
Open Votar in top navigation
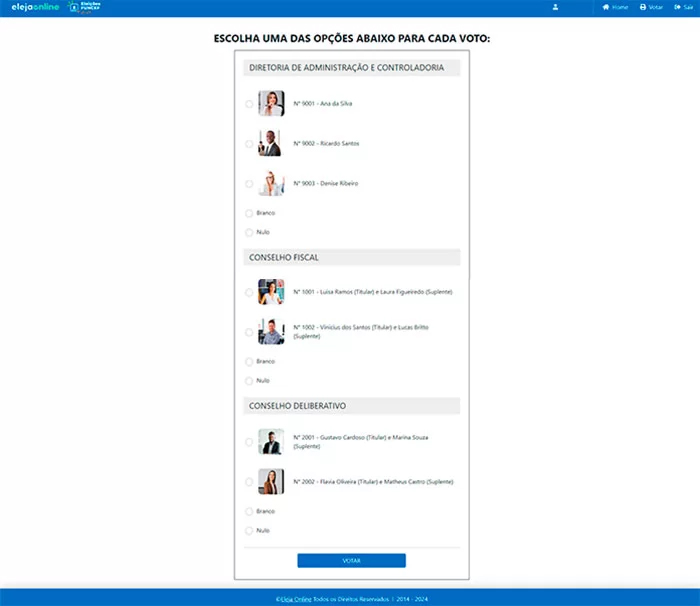coord(651,7)
